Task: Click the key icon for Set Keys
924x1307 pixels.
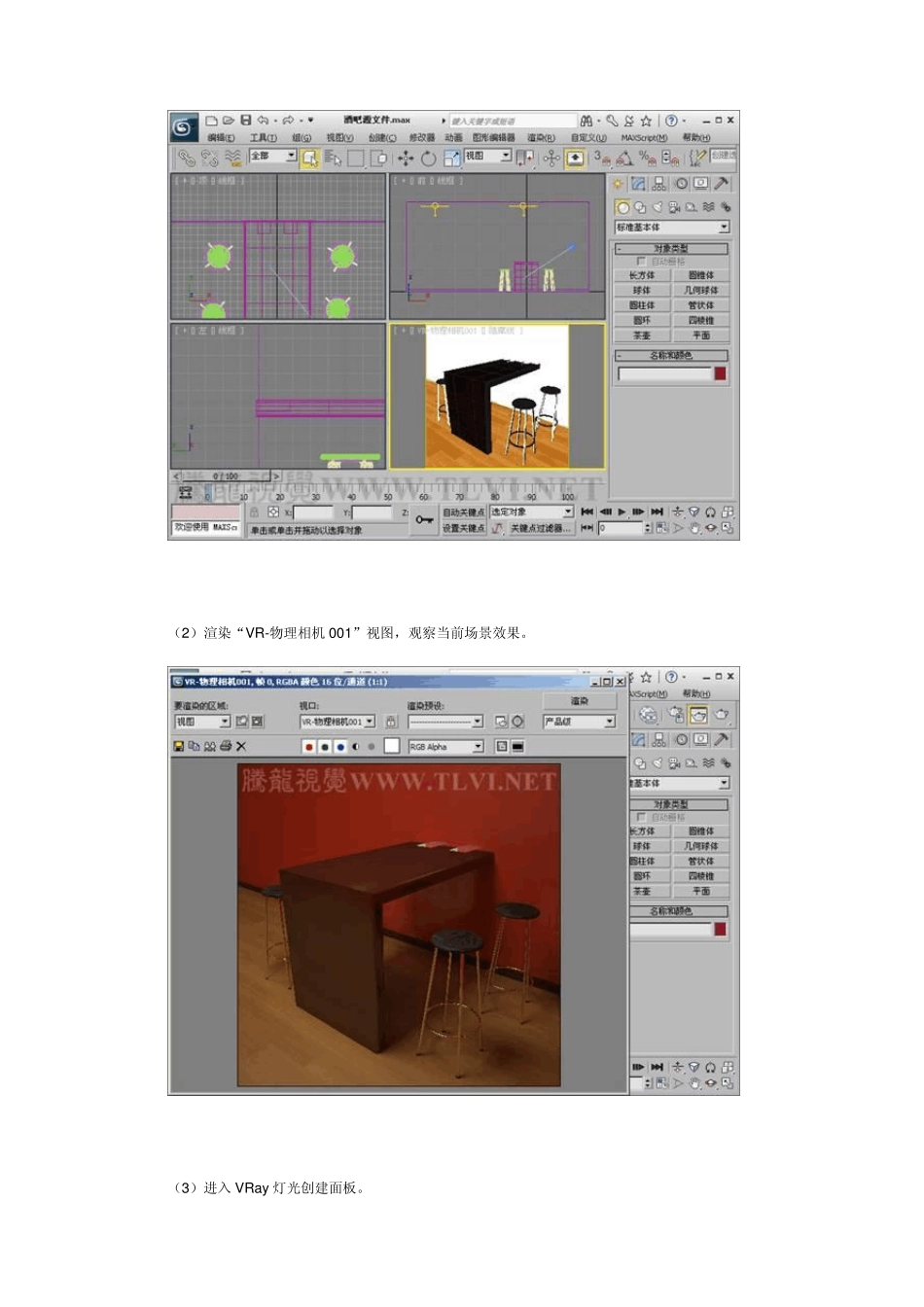Action: [424, 519]
